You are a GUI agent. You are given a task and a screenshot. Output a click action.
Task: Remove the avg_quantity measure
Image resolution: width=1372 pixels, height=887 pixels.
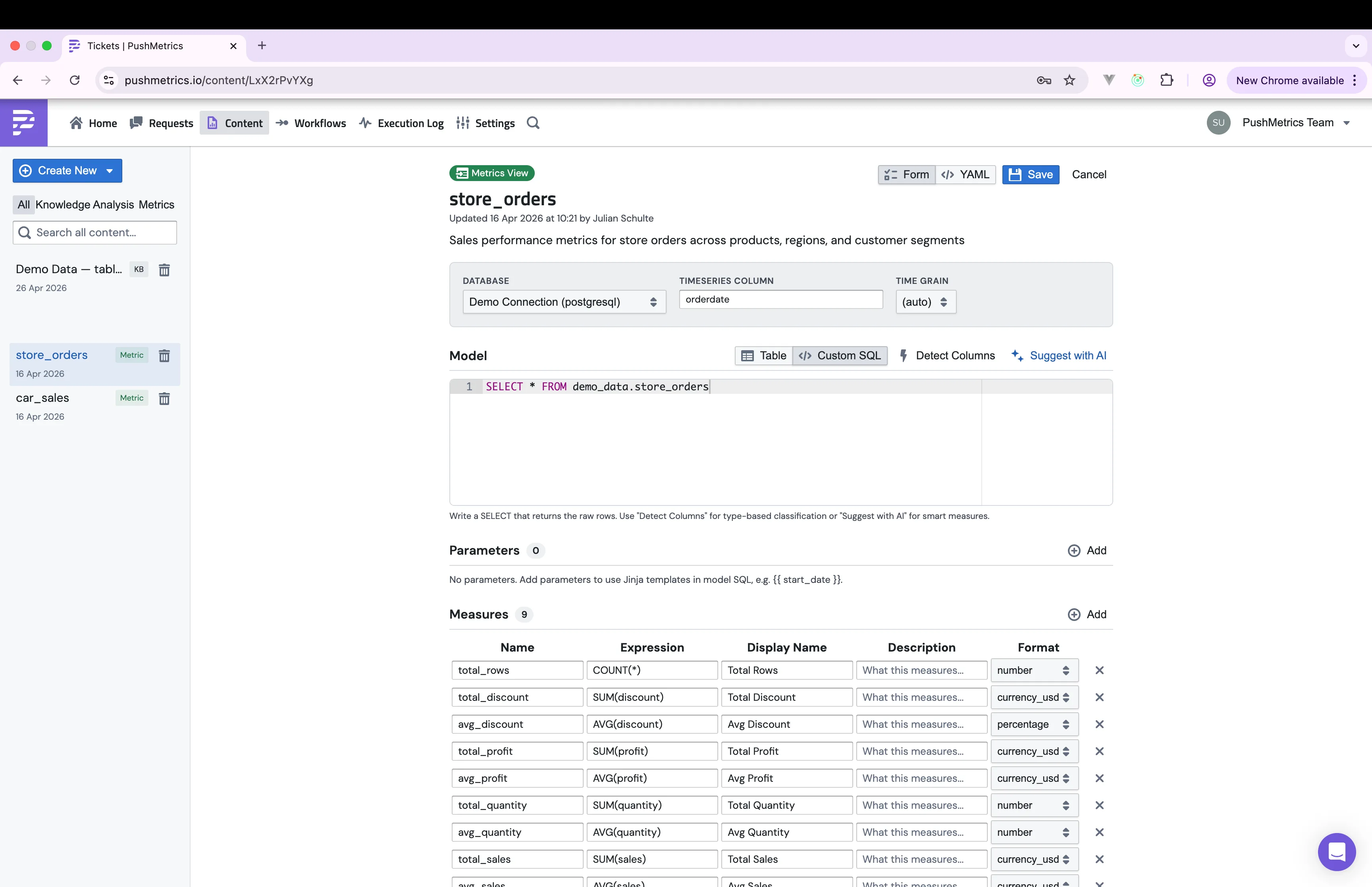pos(1099,832)
